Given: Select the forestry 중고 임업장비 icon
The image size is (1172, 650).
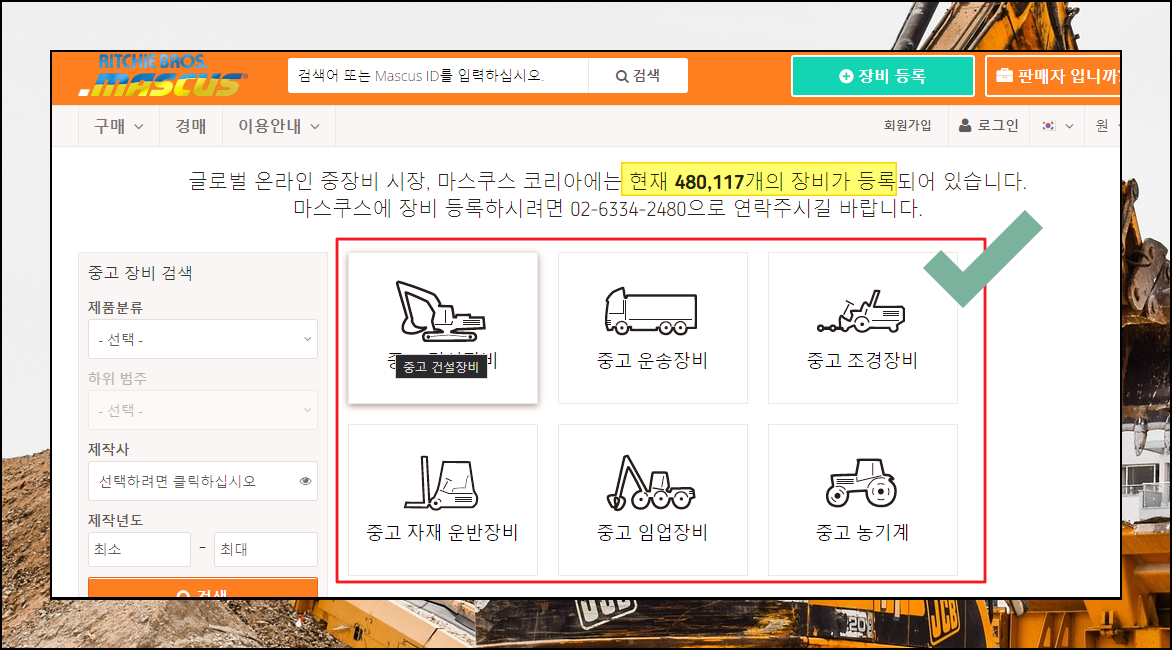Looking at the screenshot, I should (x=651, y=483).
